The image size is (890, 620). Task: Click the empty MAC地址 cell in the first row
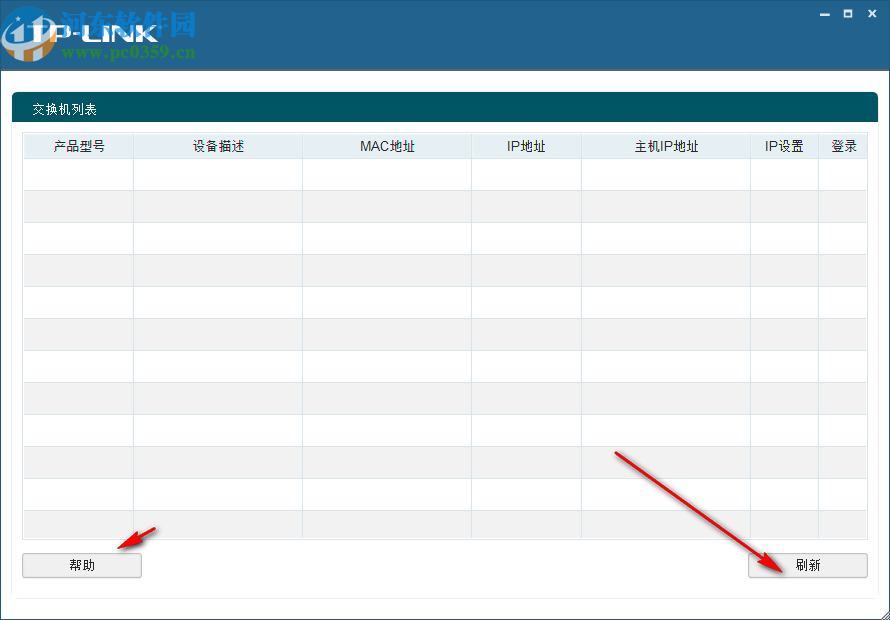(386, 174)
